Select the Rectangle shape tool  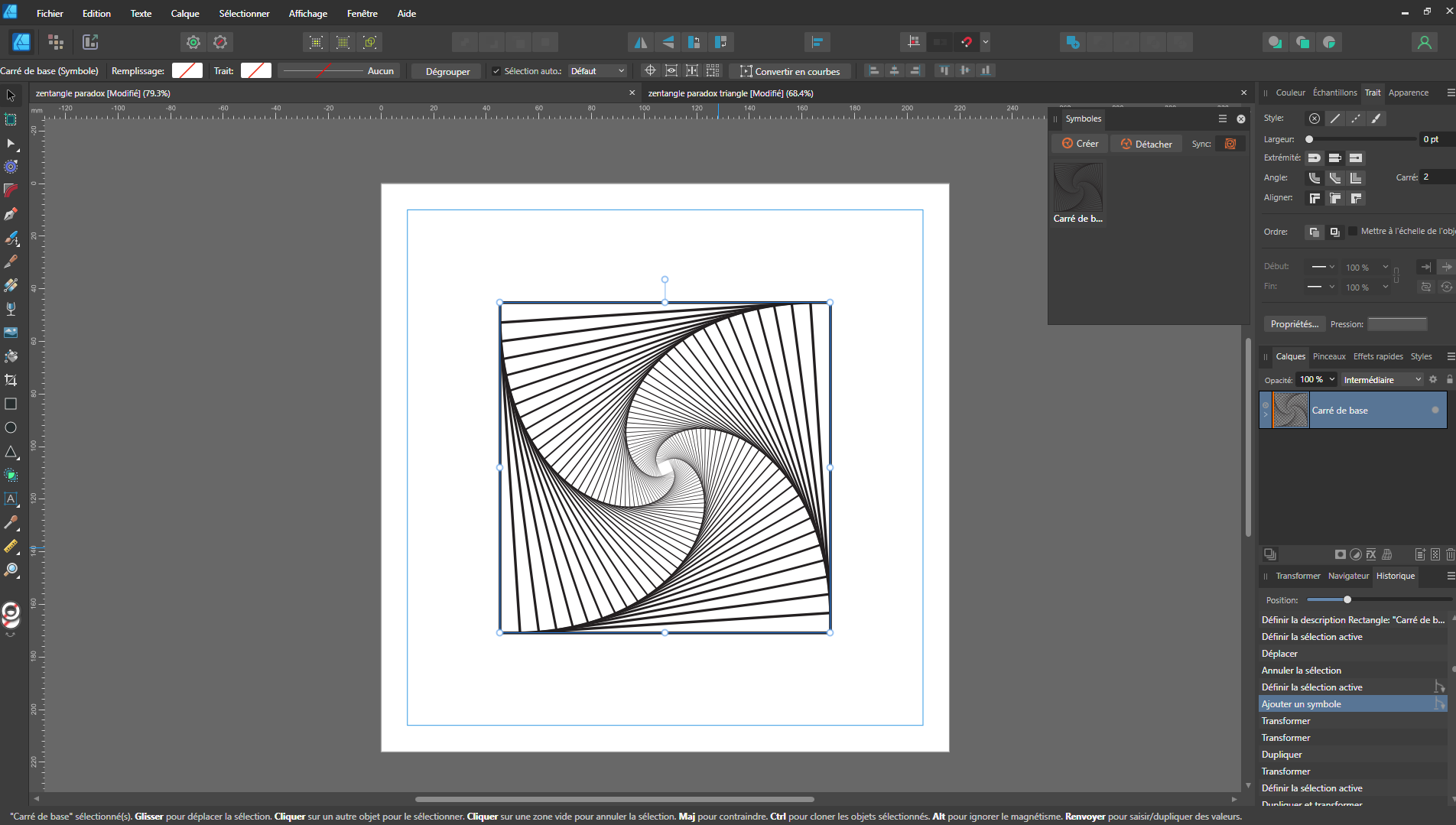(x=11, y=404)
